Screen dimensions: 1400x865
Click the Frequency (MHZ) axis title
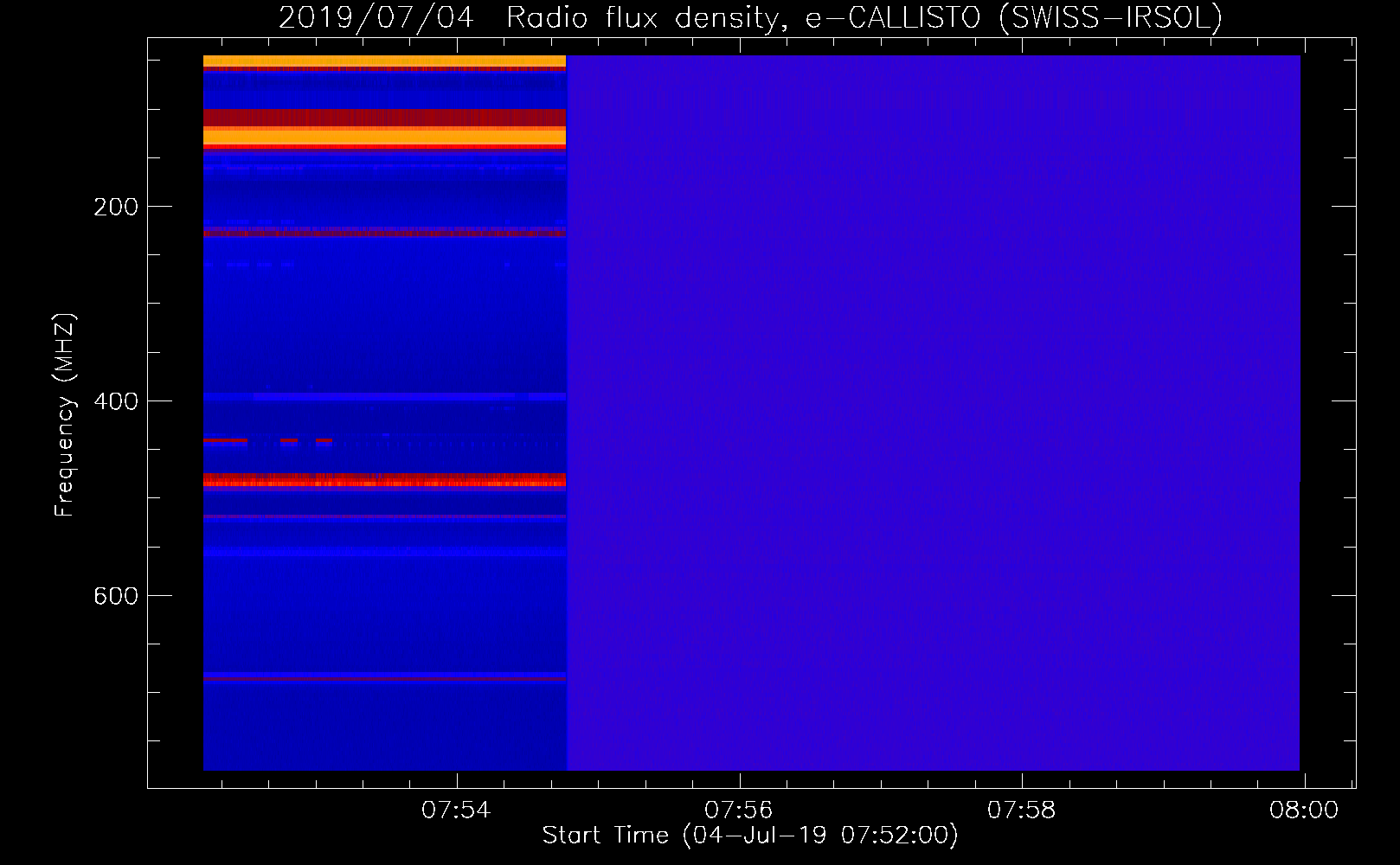[65, 414]
